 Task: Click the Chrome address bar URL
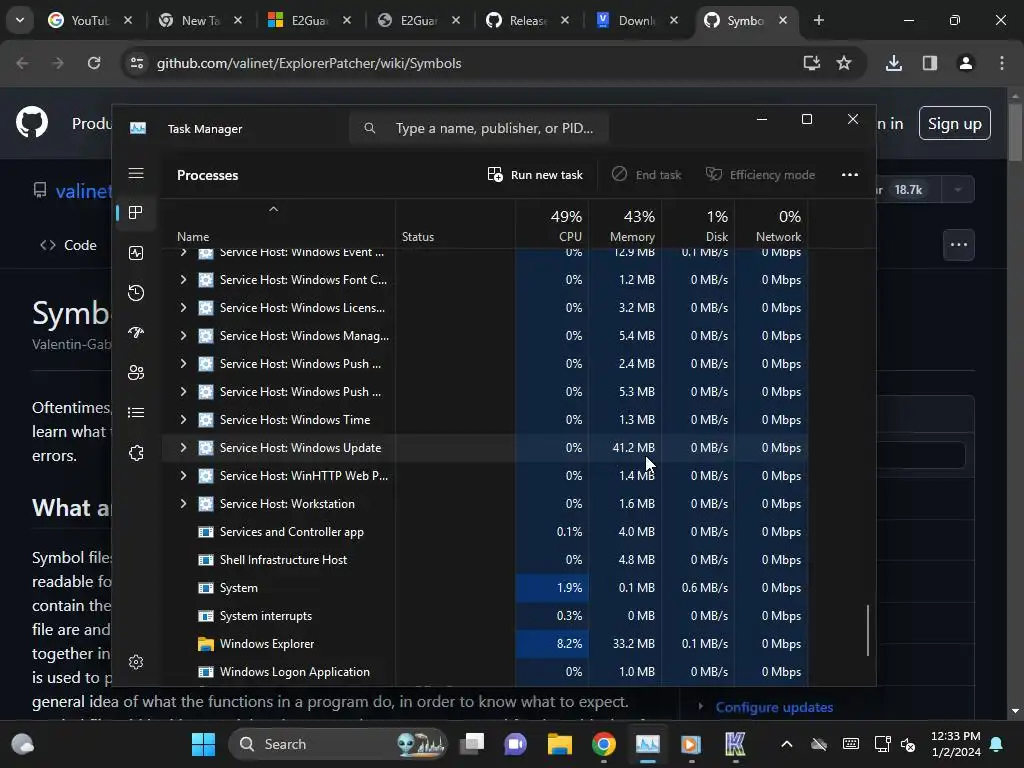click(309, 63)
